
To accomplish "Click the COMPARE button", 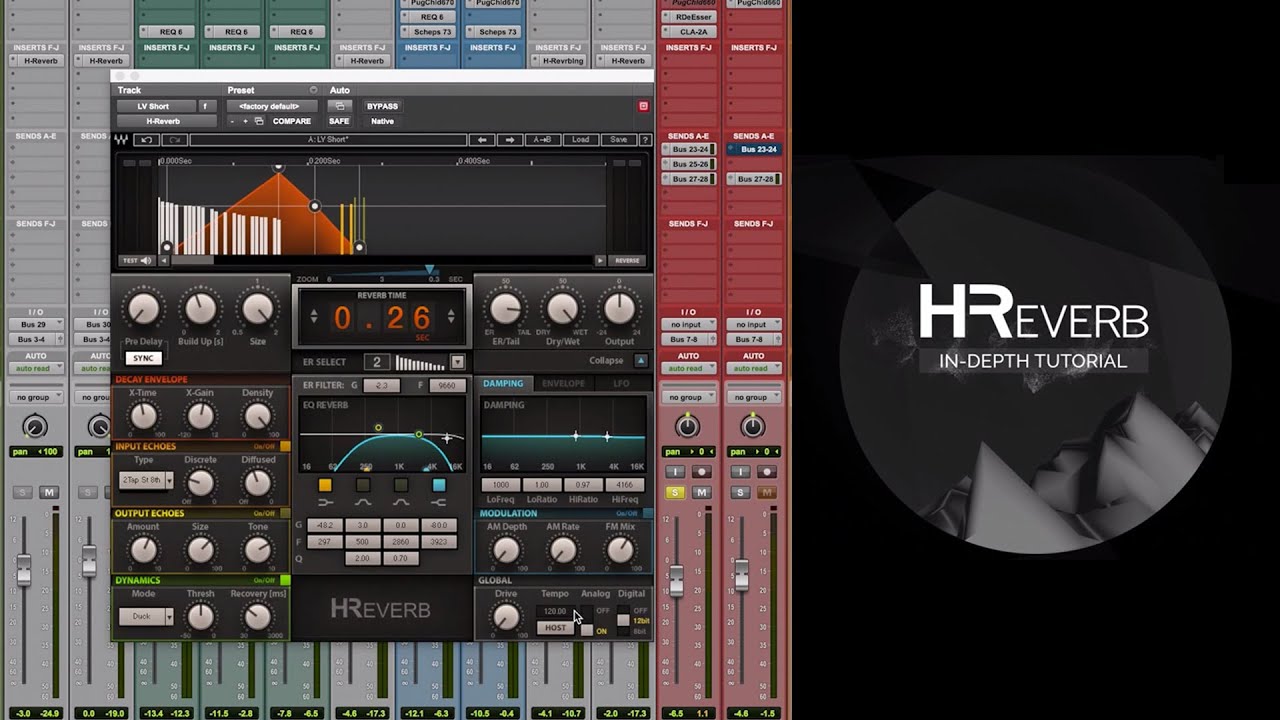I will pyautogui.click(x=291, y=121).
